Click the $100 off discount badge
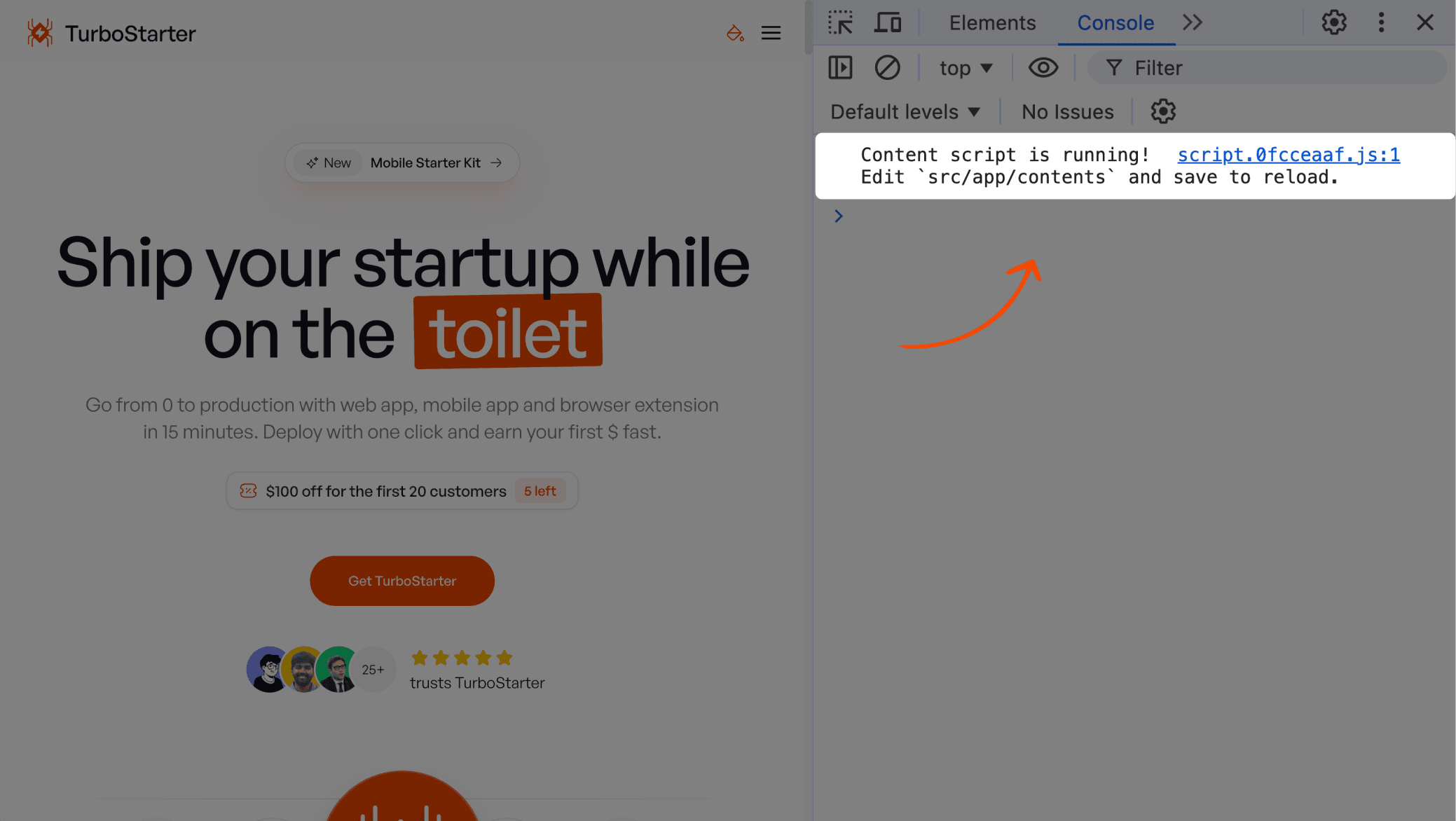1456x821 pixels. 402,491
